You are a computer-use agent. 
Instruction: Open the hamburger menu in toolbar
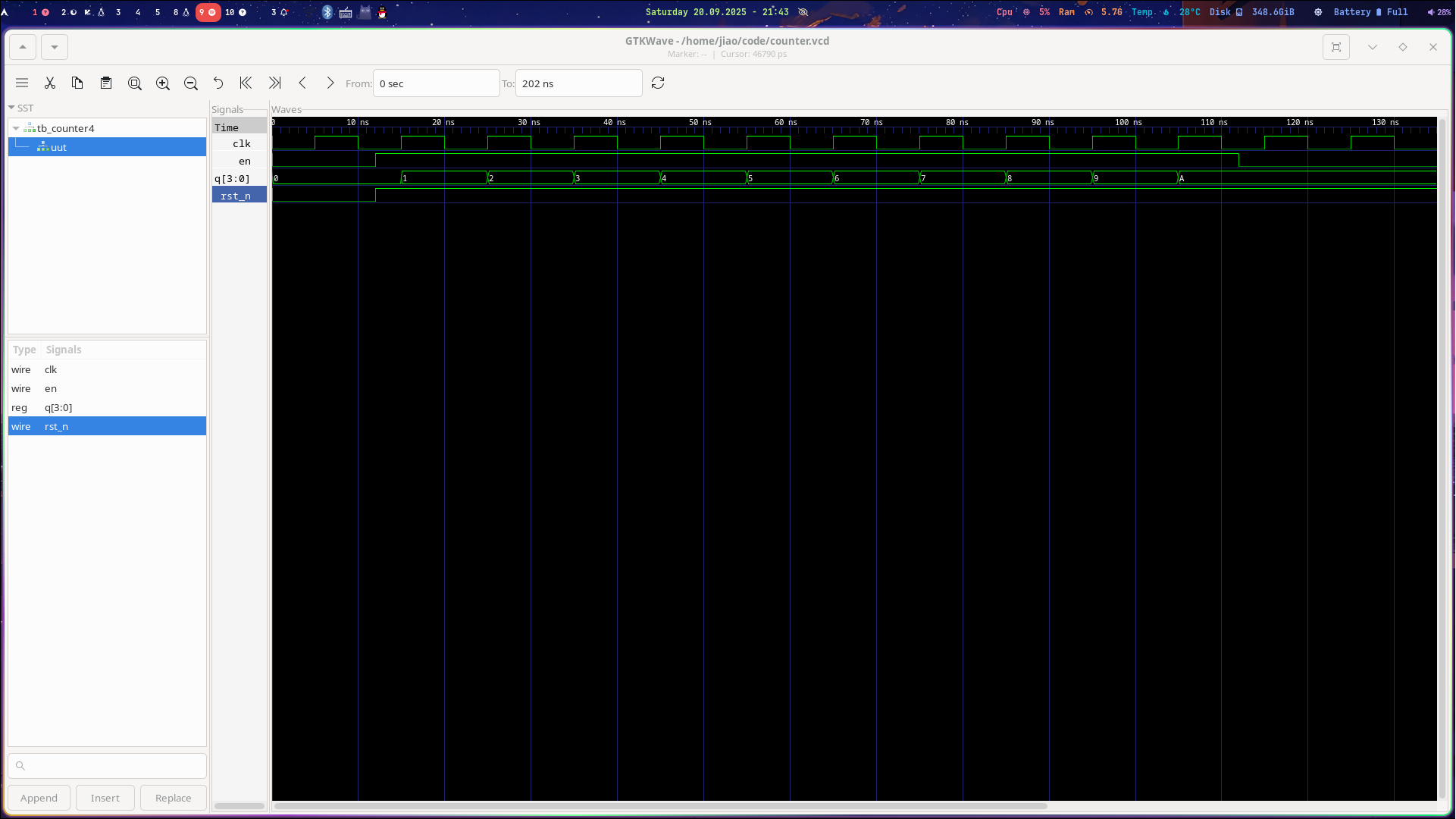click(x=22, y=83)
